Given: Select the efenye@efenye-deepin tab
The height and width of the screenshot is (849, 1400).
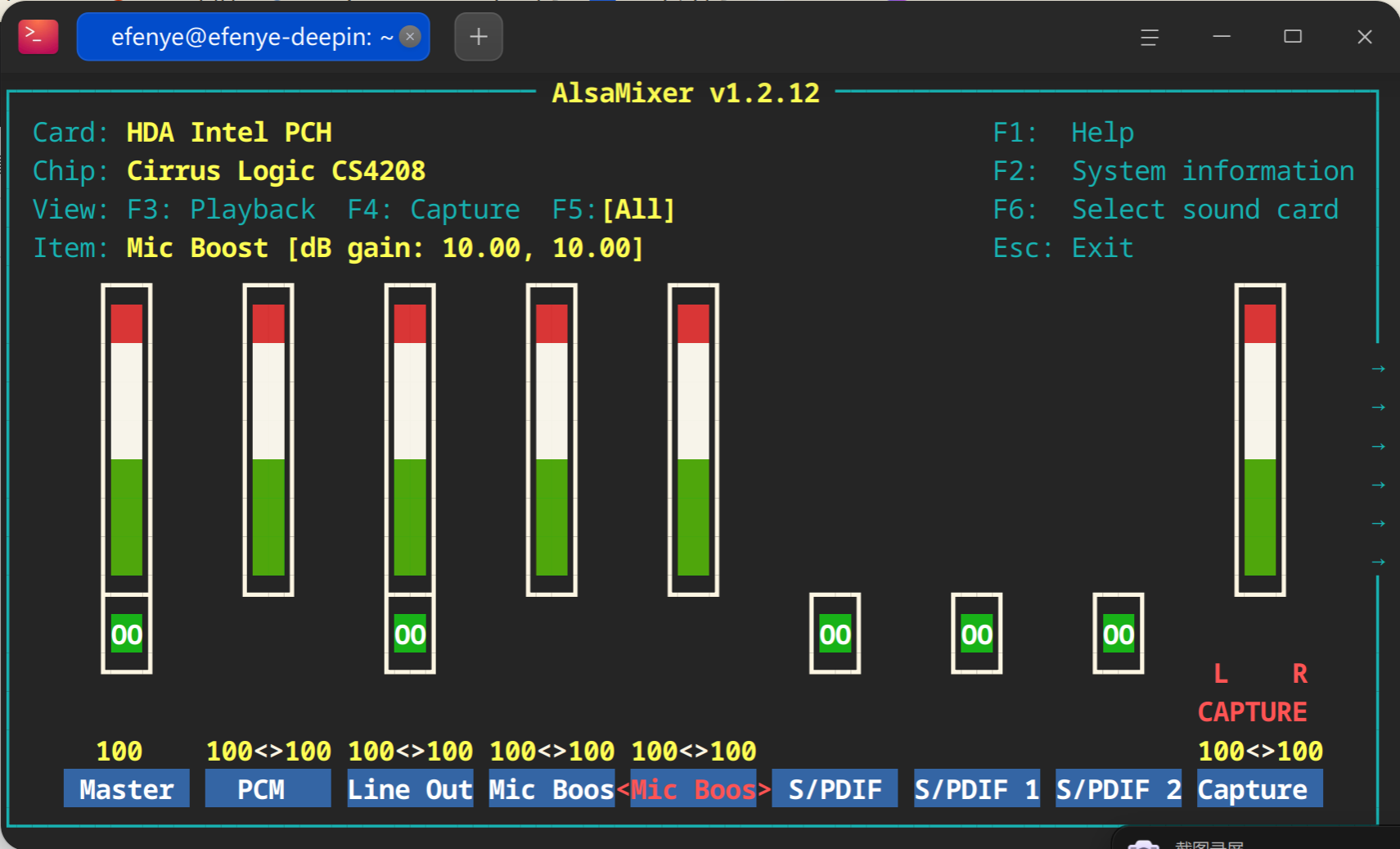Looking at the screenshot, I should click(254, 37).
